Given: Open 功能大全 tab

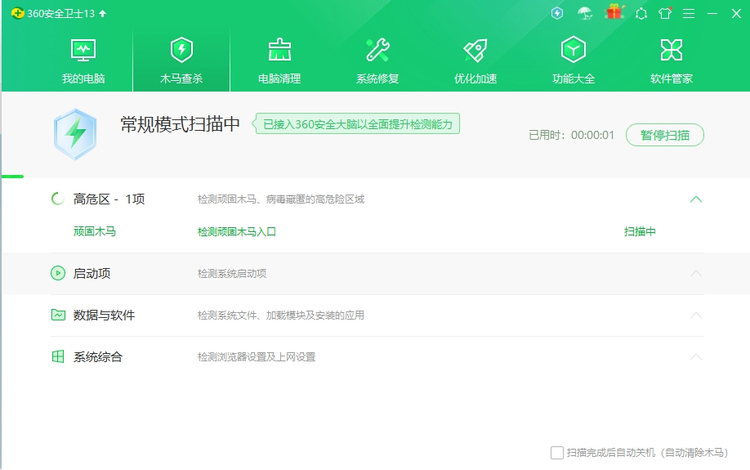Looking at the screenshot, I should click(x=574, y=61).
